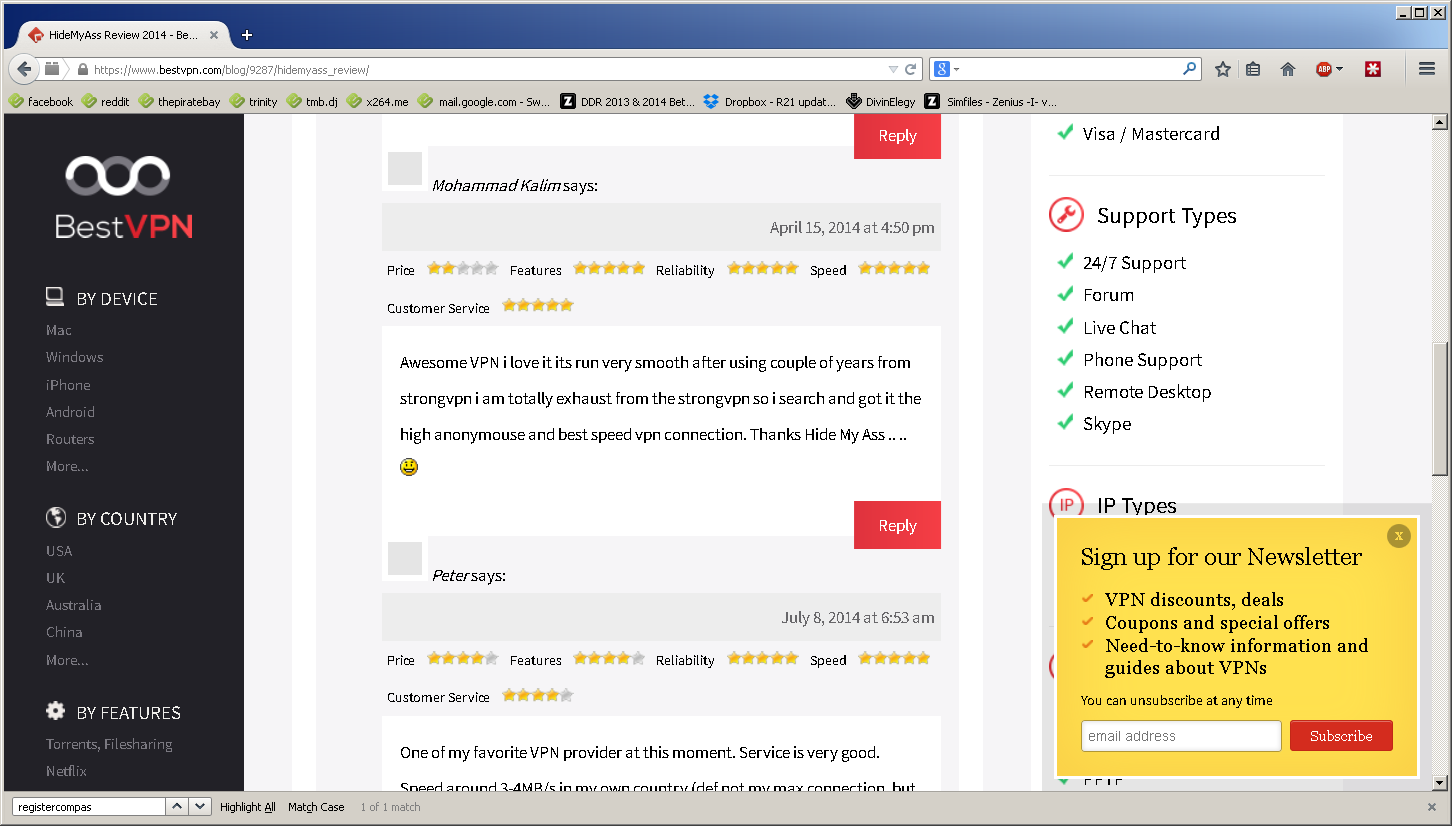Screen dimensions: 1452x829
Task: Select Routers under By Device
Action: 70,439
